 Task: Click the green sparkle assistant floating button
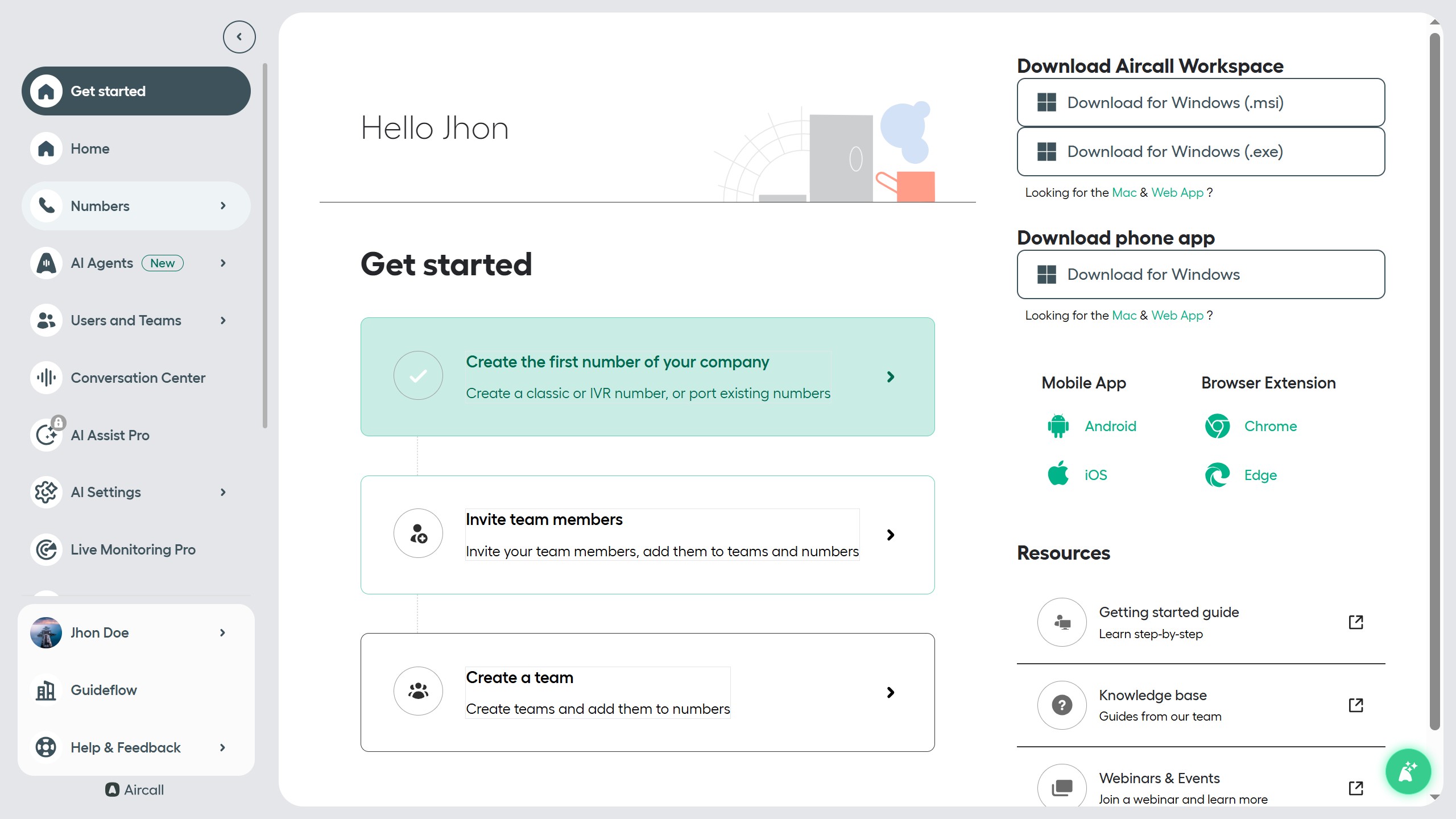point(1408,772)
